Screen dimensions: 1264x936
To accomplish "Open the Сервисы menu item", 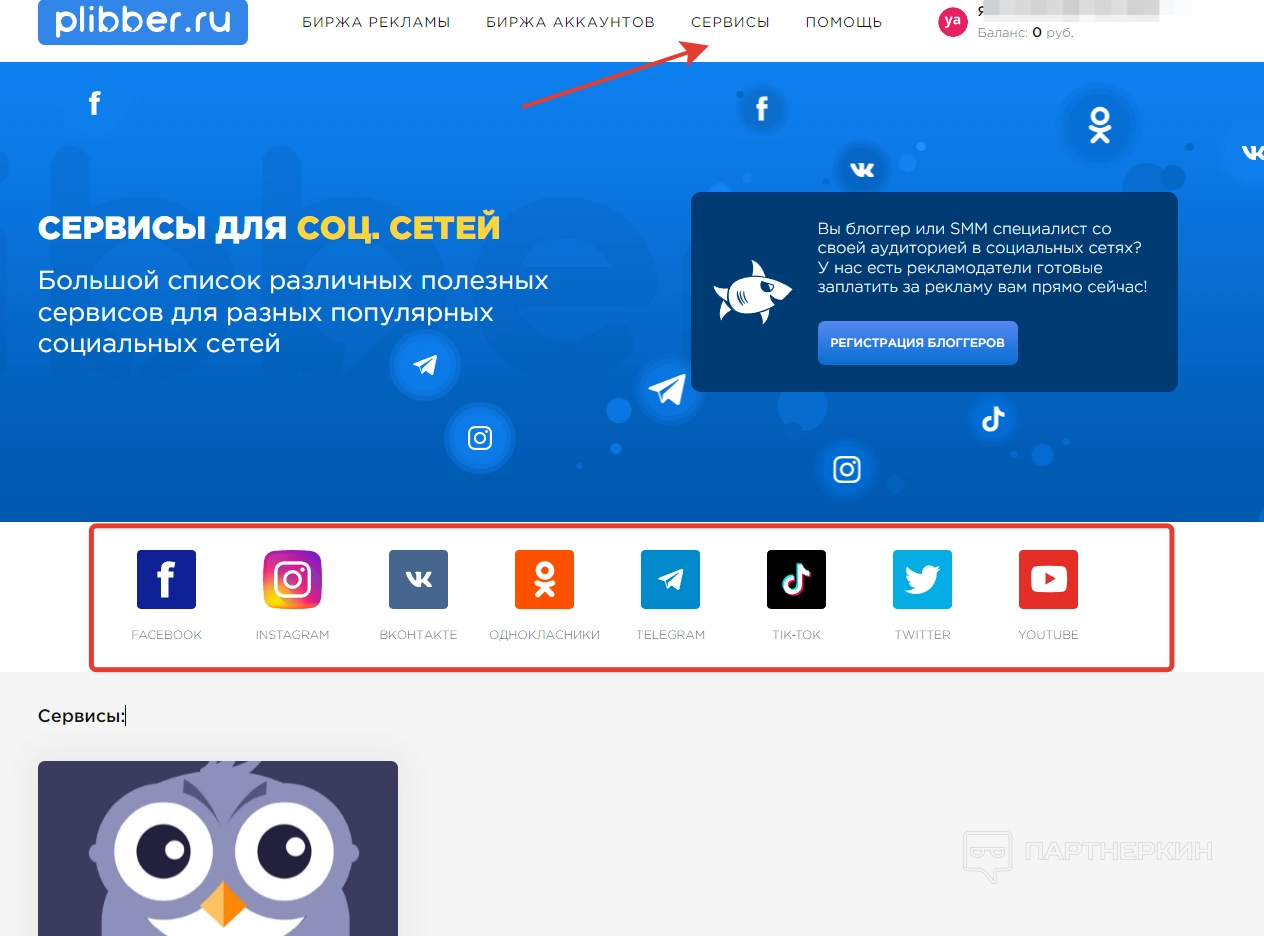I will coord(730,22).
